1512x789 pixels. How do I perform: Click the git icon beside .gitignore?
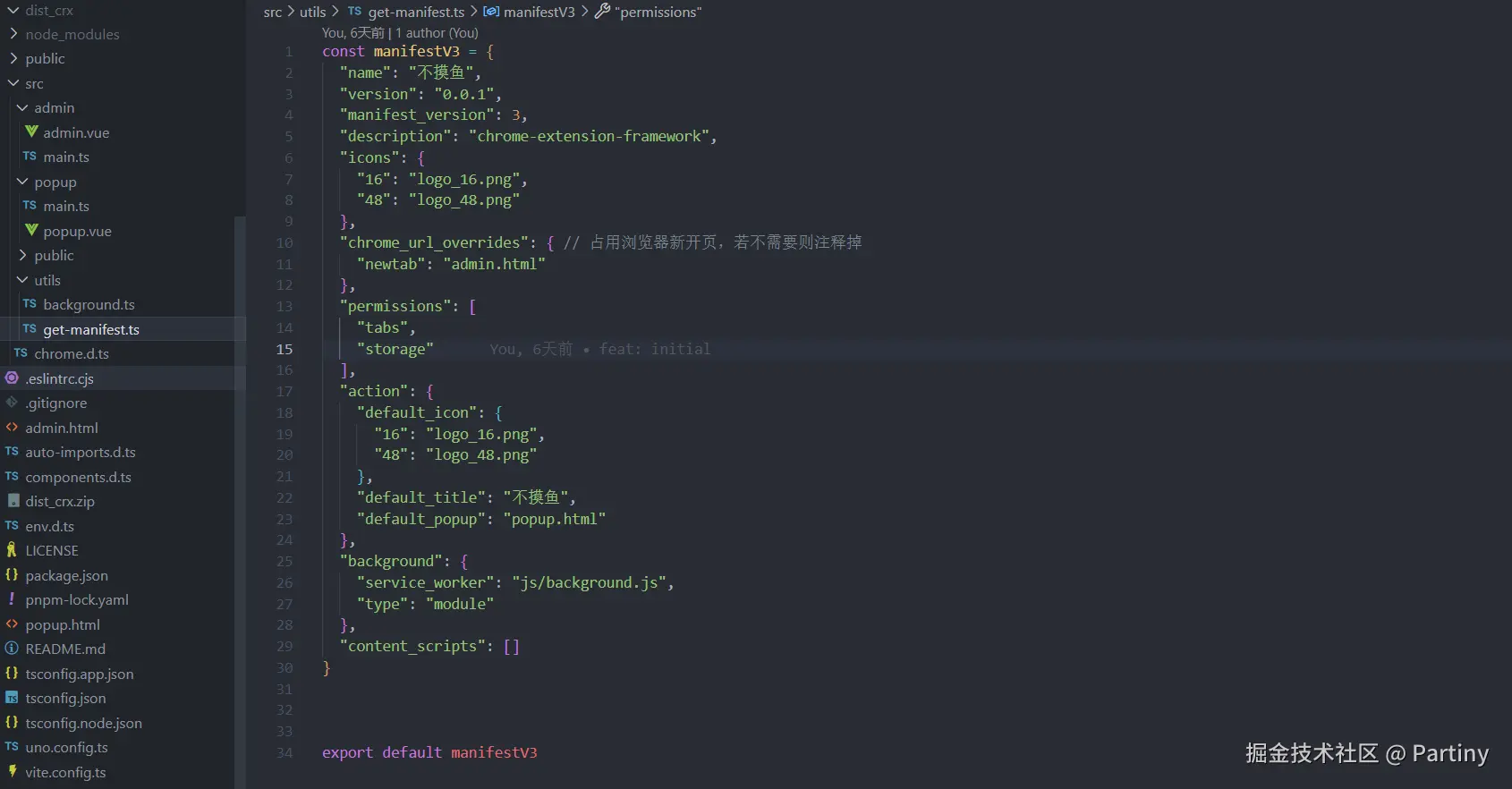(x=12, y=403)
